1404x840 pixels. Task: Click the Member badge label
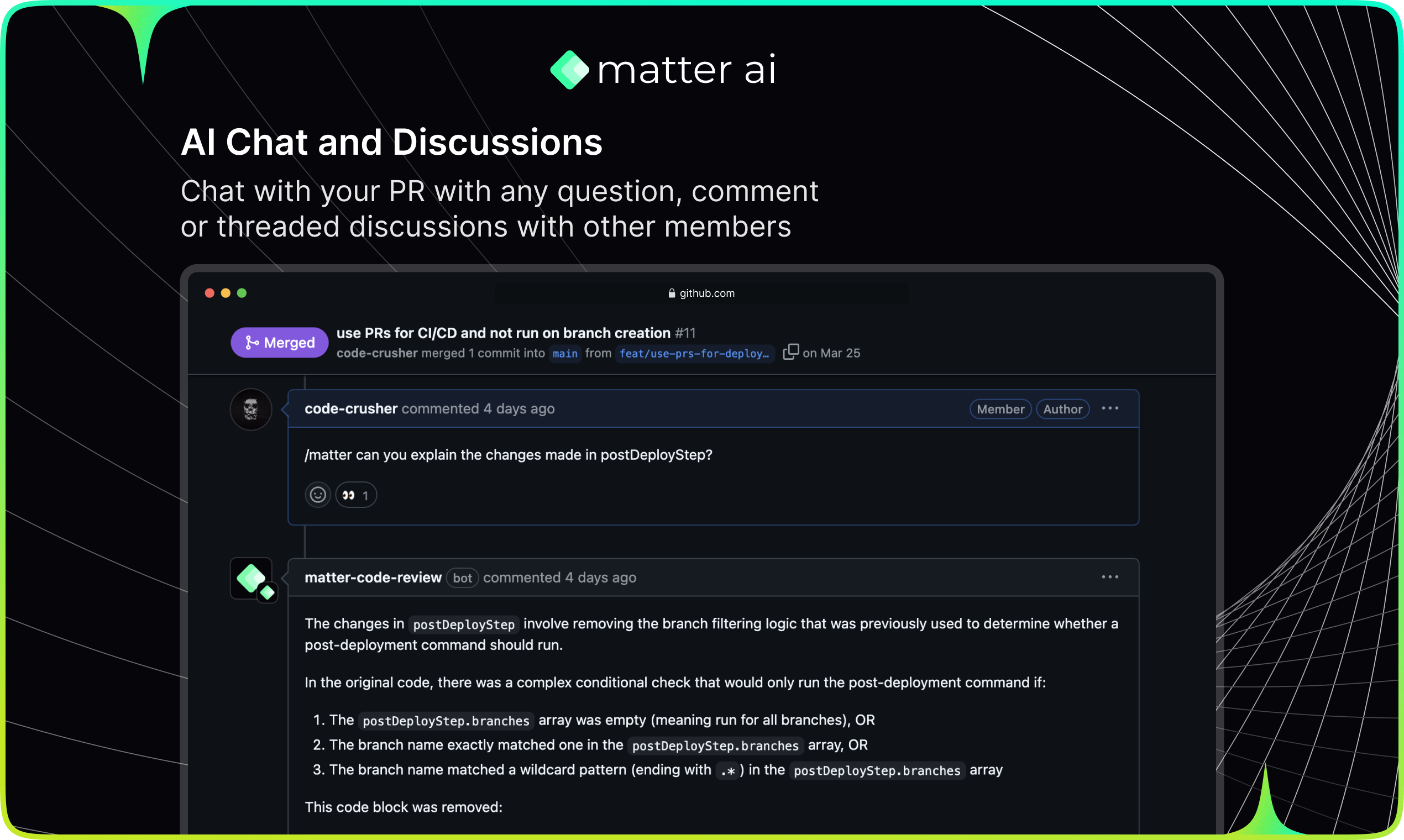point(1000,410)
